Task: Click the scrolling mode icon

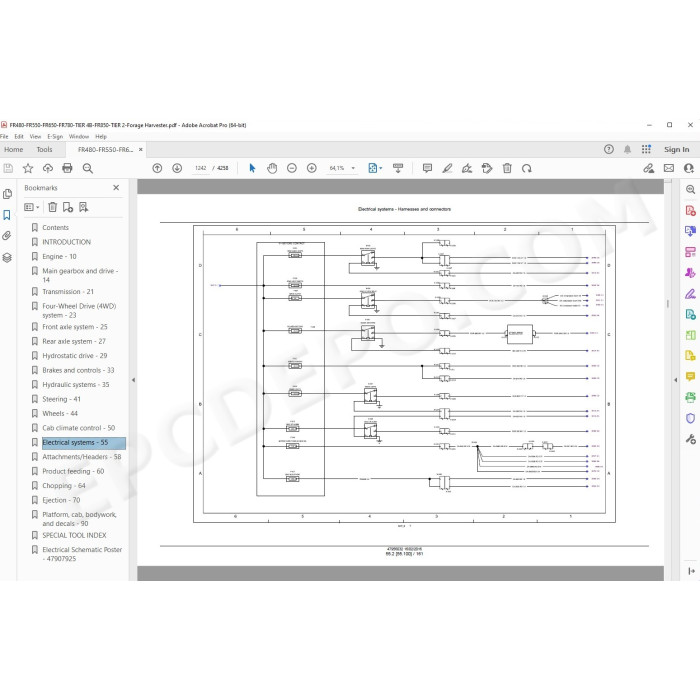Action: point(398,168)
